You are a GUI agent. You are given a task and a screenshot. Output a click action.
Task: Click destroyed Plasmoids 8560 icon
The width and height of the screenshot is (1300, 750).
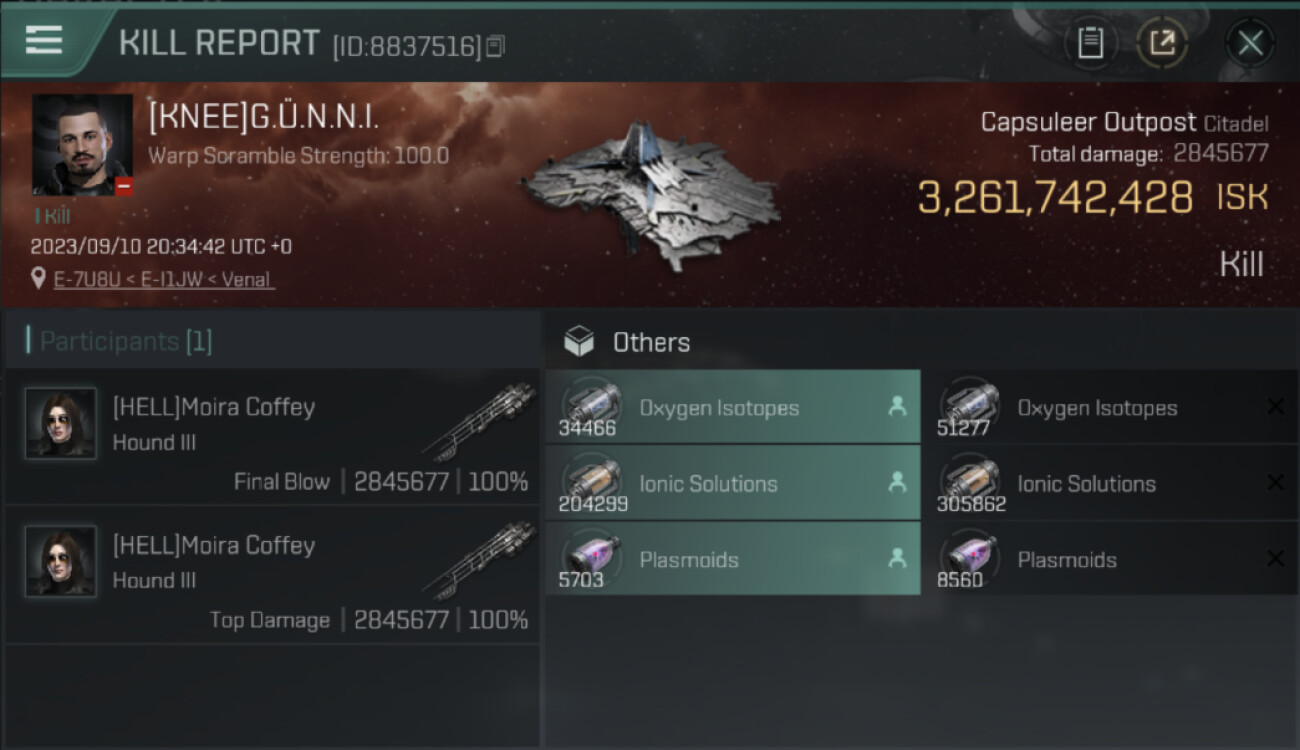click(x=969, y=555)
